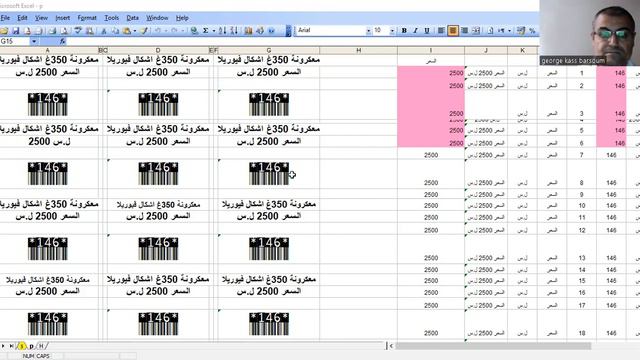Expand the font size 10 dropdown

[x=392, y=31]
